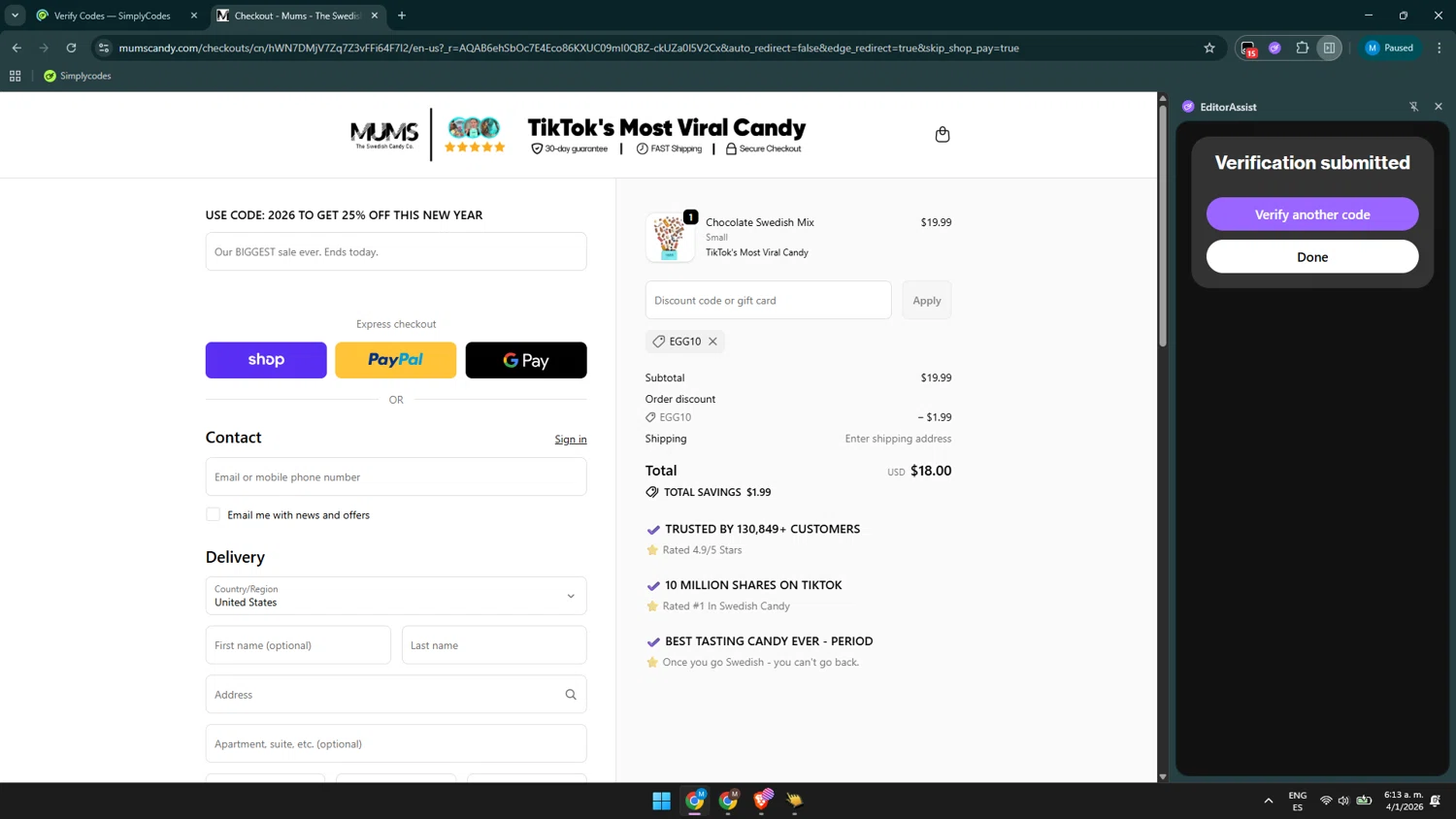Viewport: 1456px width, 819px height.
Task: Open the shopping bag cart icon
Action: (x=942, y=134)
